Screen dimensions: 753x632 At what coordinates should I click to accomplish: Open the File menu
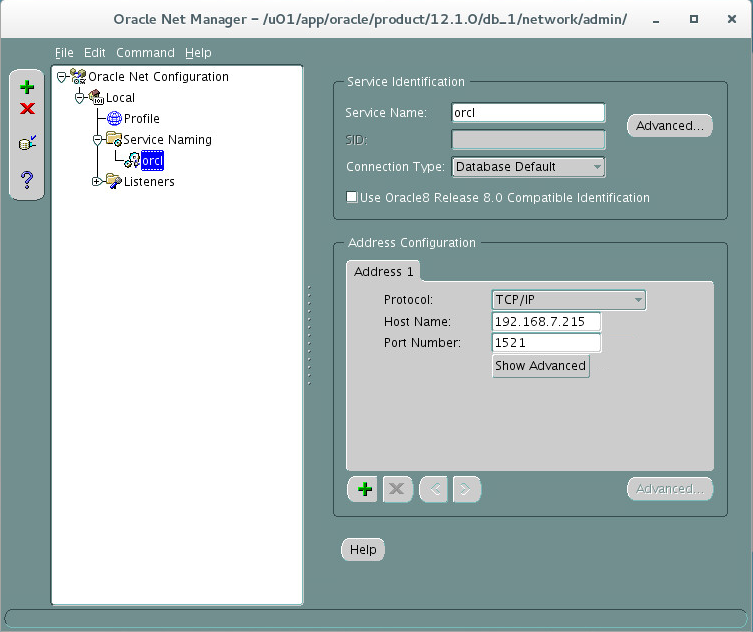pyautogui.click(x=64, y=52)
